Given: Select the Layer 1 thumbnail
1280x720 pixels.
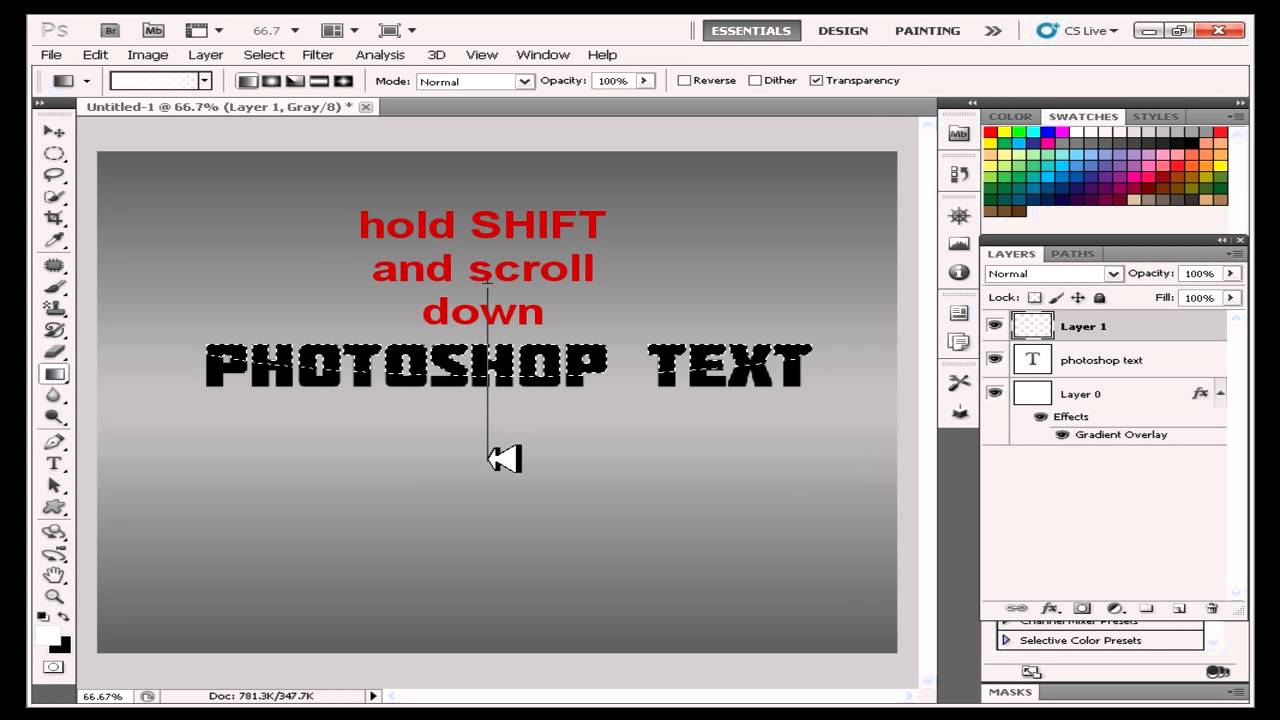Looking at the screenshot, I should click(1033, 326).
